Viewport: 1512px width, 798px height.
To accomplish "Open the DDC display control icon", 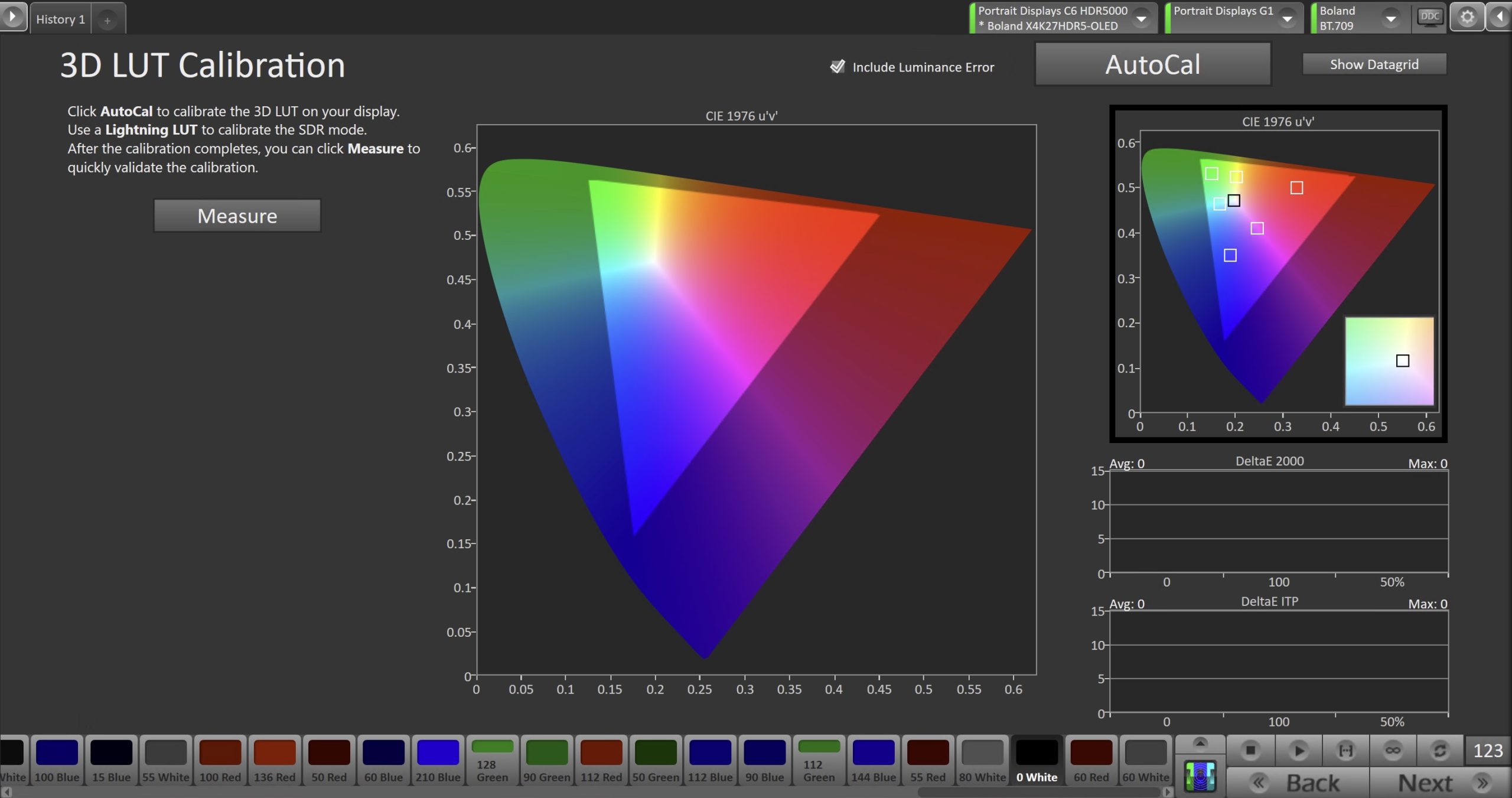I will (1429, 17).
